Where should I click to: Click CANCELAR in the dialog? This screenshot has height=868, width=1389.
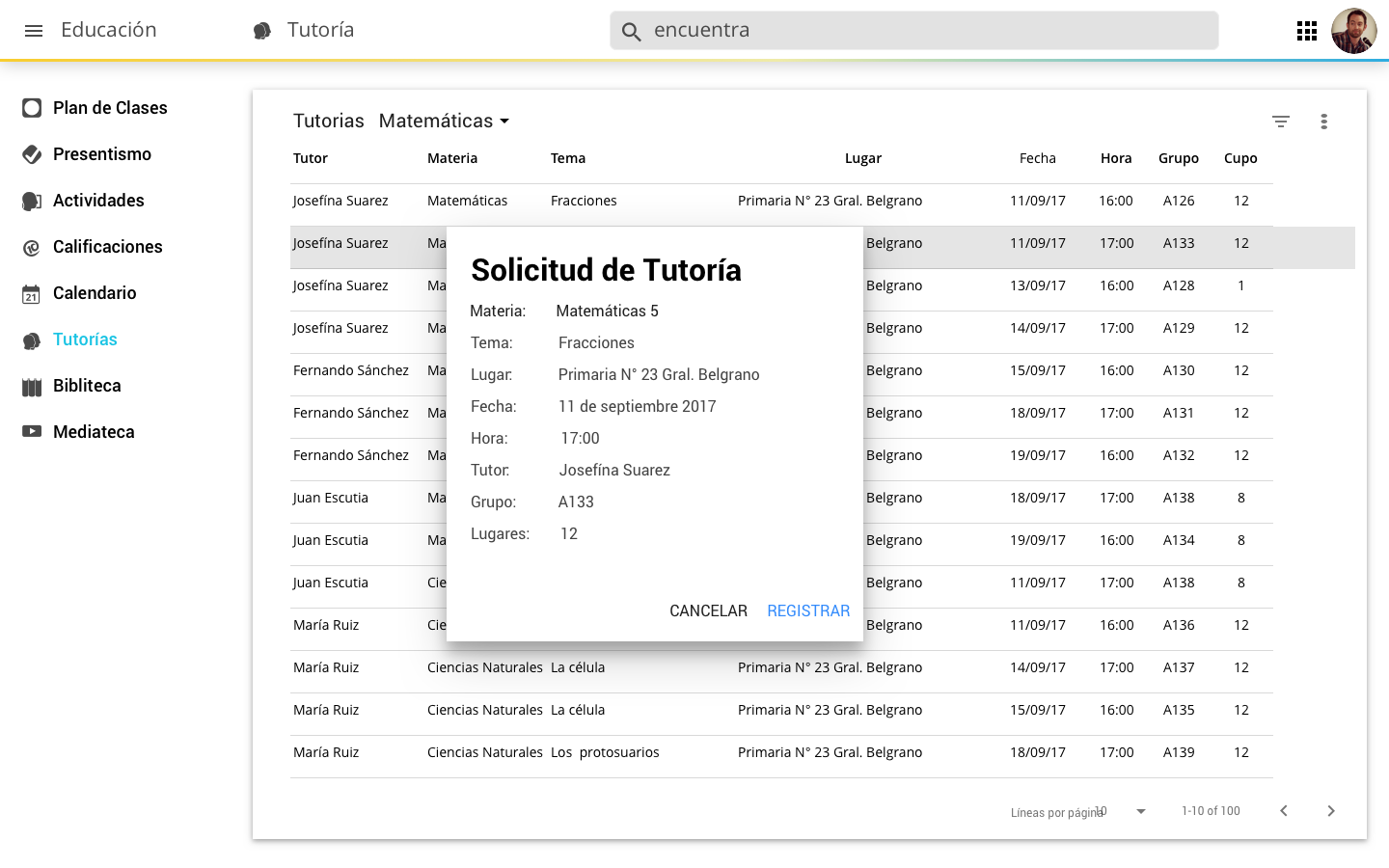click(x=708, y=610)
